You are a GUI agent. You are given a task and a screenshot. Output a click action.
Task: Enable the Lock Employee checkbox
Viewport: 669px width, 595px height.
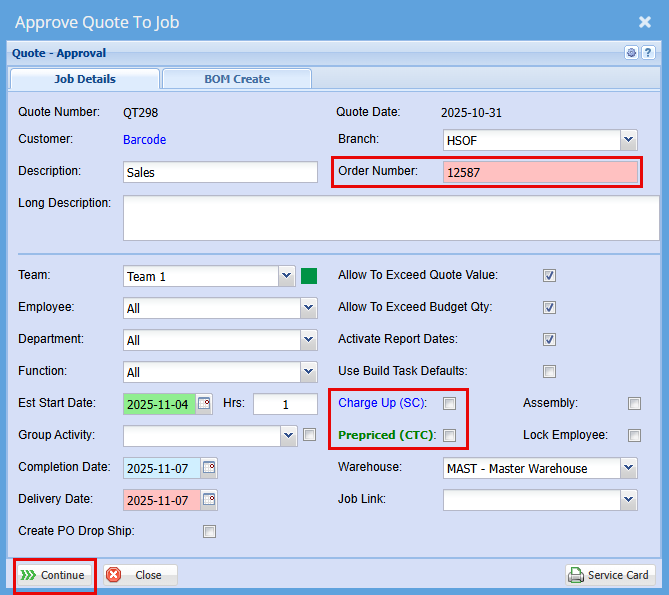click(x=634, y=436)
